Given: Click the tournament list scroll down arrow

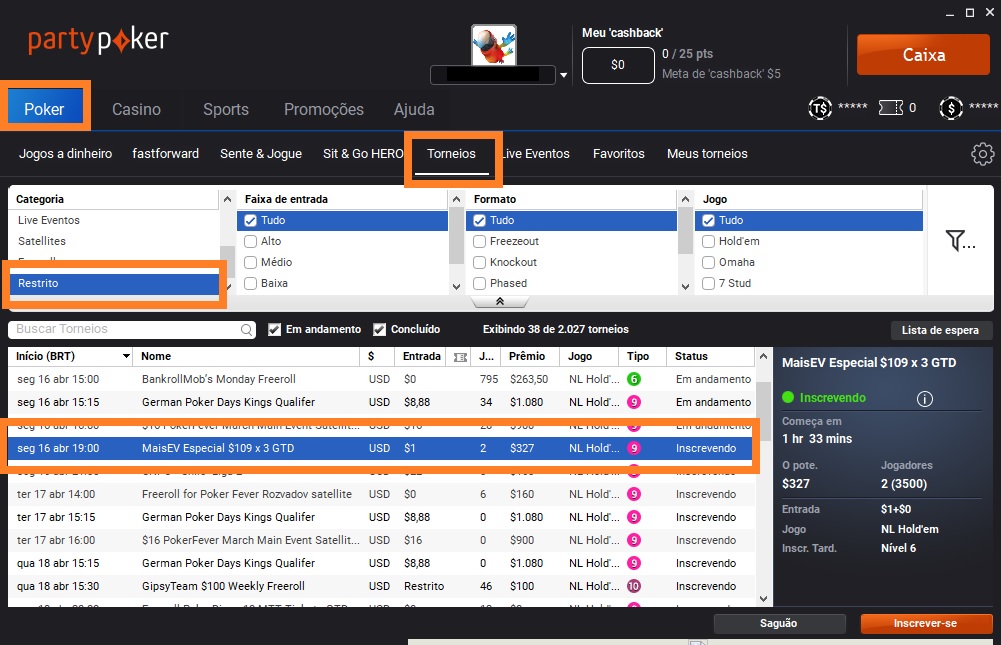Looking at the screenshot, I should click(764, 598).
